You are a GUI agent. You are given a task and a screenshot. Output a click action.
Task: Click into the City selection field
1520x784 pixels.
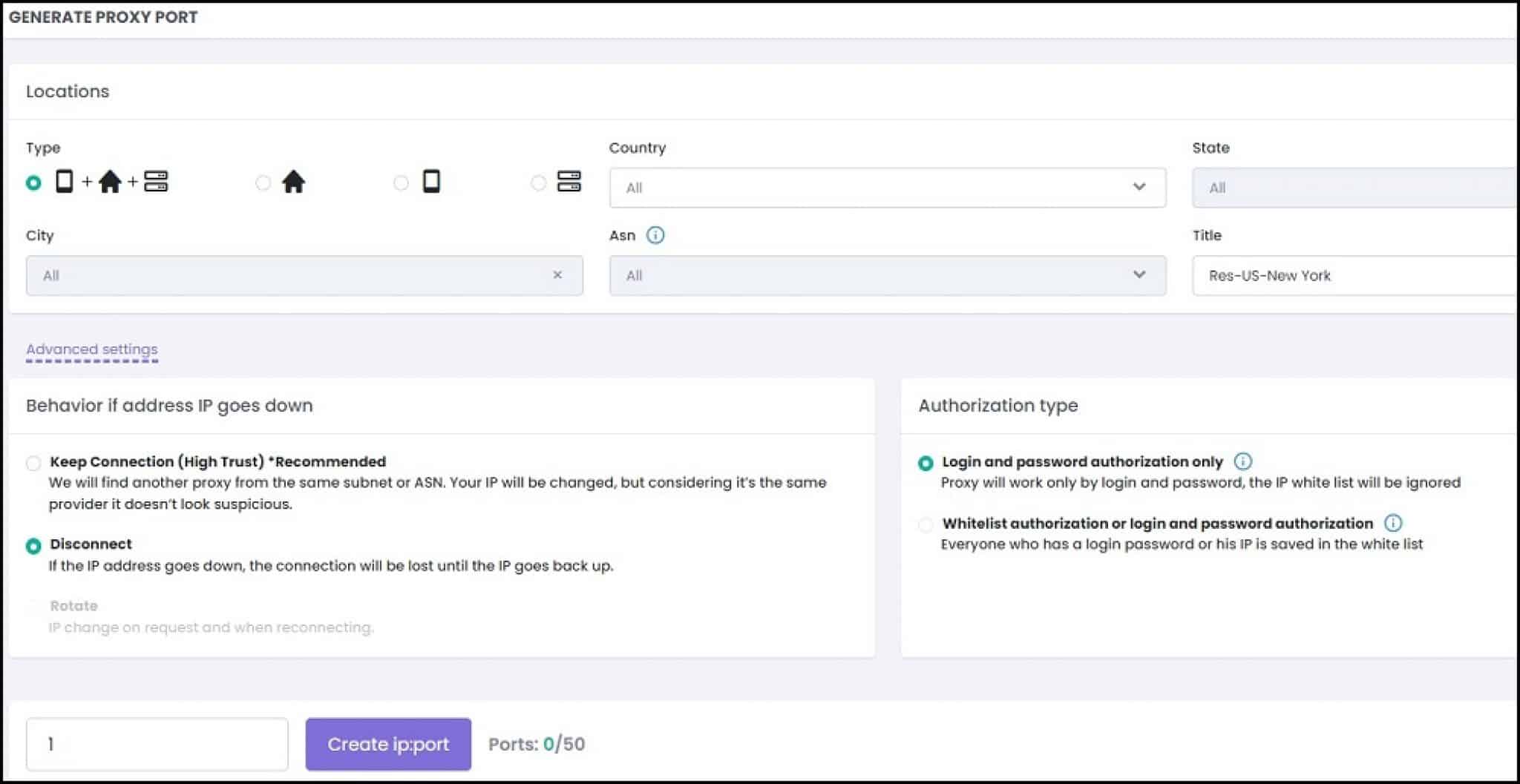pos(289,275)
